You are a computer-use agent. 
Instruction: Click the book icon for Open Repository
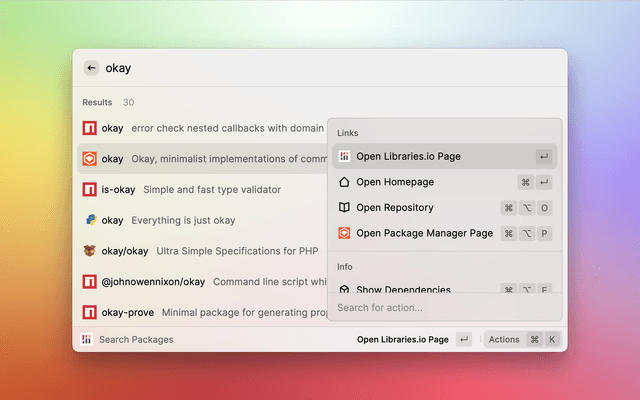tap(344, 208)
